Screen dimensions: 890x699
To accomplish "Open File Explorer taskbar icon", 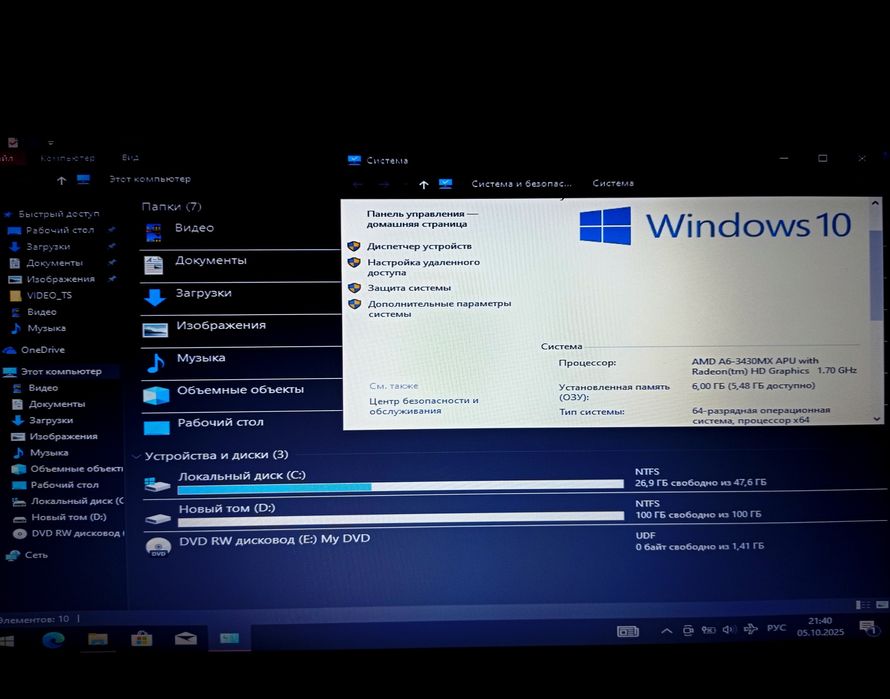I will click(x=98, y=639).
